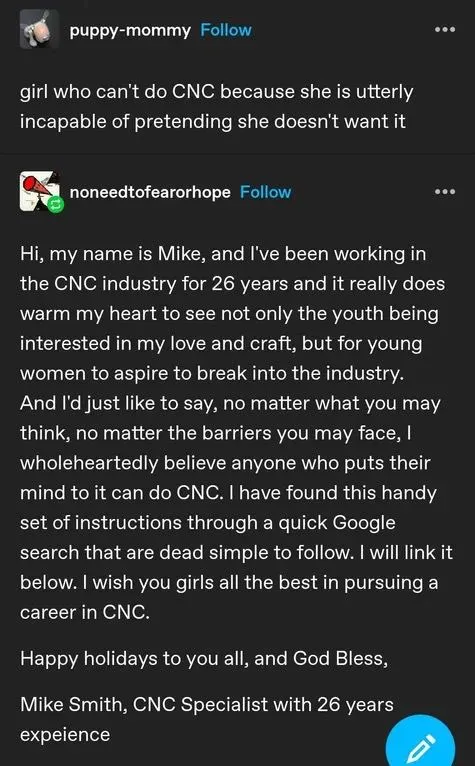Image resolution: width=475 pixels, height=766 pixels.
Task: Click the misspelled word "expeience"
Action: pos(65,735)
